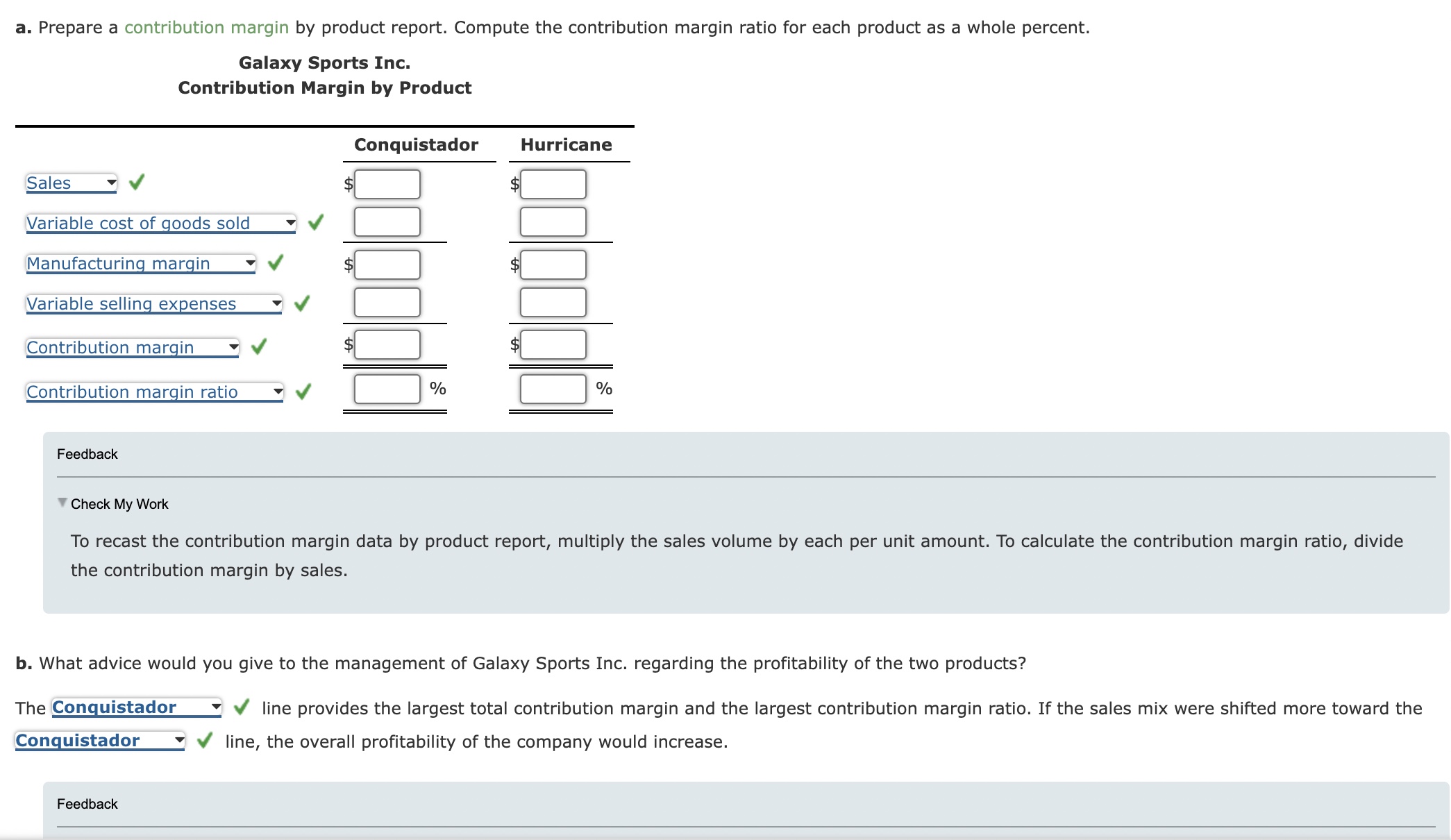Click the green checkmark beside Sales
This screenshot has height=840, width=1451.
click(x=137, y=182)
